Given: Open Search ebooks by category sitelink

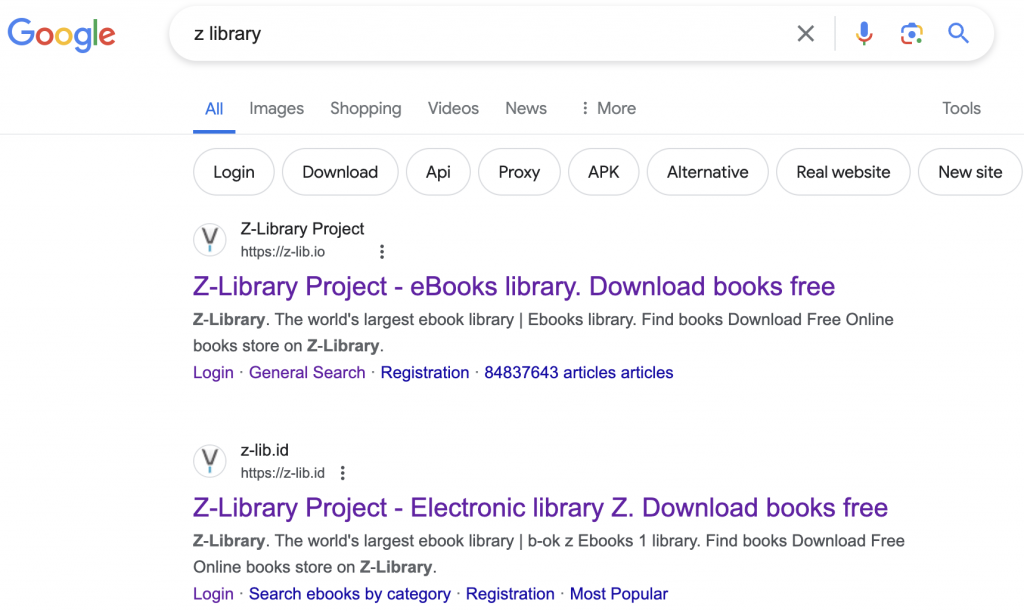Looking at the screenshot, I should pyautogui.click(x=349, y=594).
